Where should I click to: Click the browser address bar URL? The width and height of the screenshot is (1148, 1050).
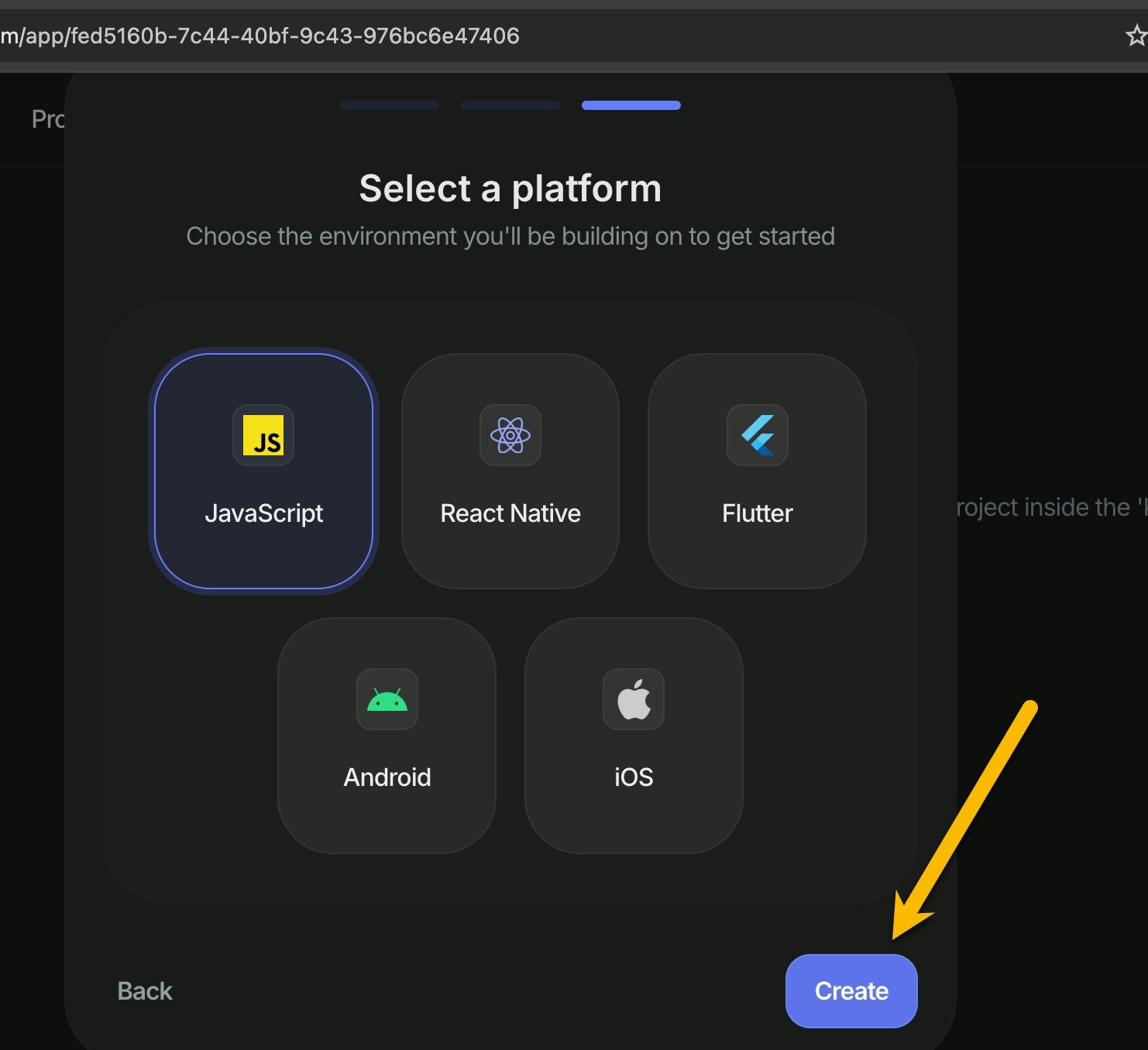[x=260, y=36]
